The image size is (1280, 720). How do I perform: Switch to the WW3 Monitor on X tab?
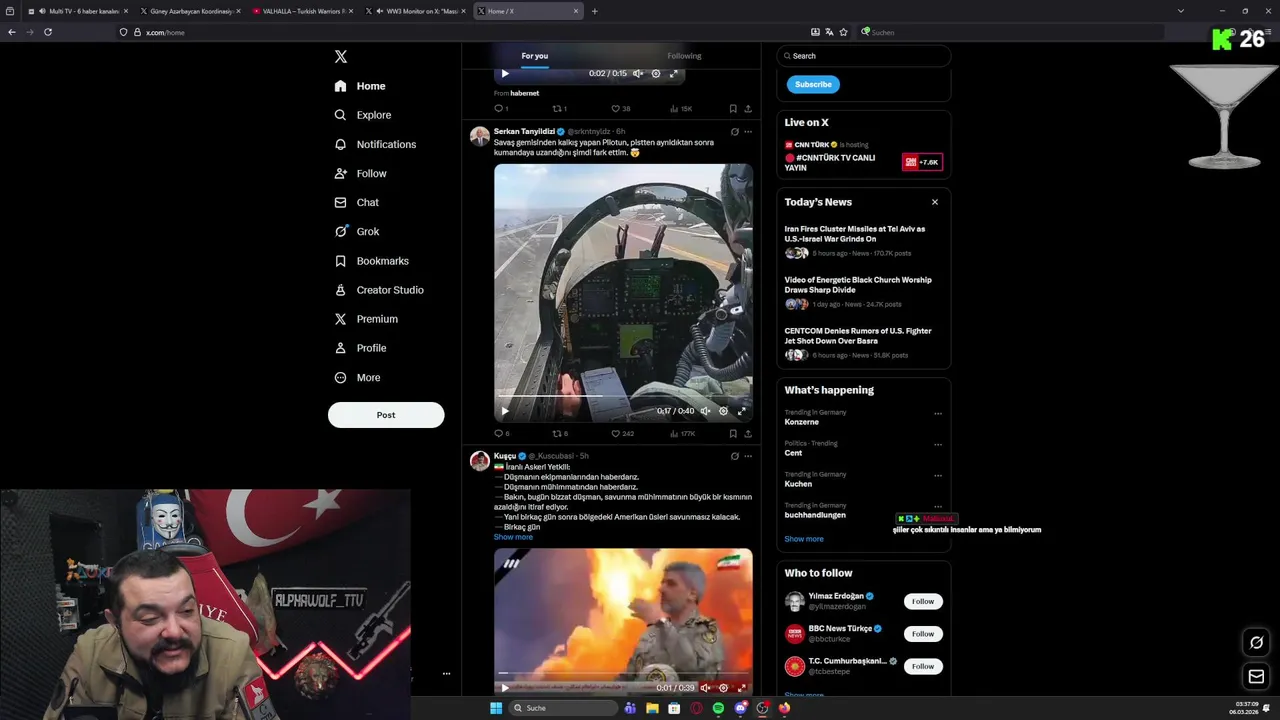pyautogui.click(x=416, y=11)
